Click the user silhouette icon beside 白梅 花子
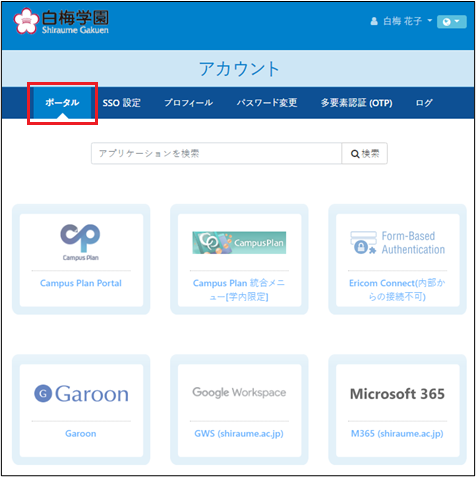476x477 pixels. pyautogui.click(x=374, y=21)
